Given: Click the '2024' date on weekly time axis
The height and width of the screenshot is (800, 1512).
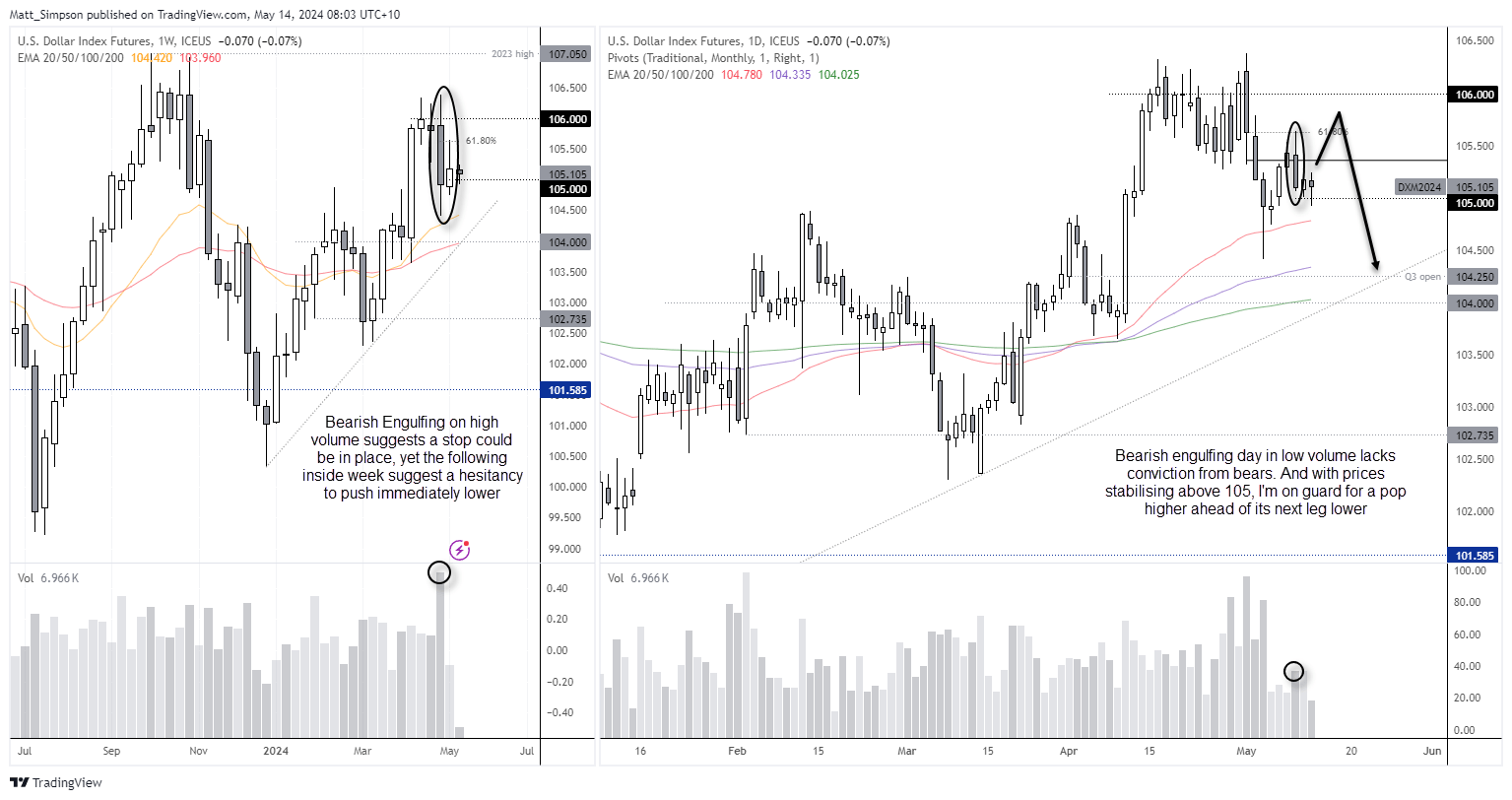Looking at the screenshot, I should [276, 751].
